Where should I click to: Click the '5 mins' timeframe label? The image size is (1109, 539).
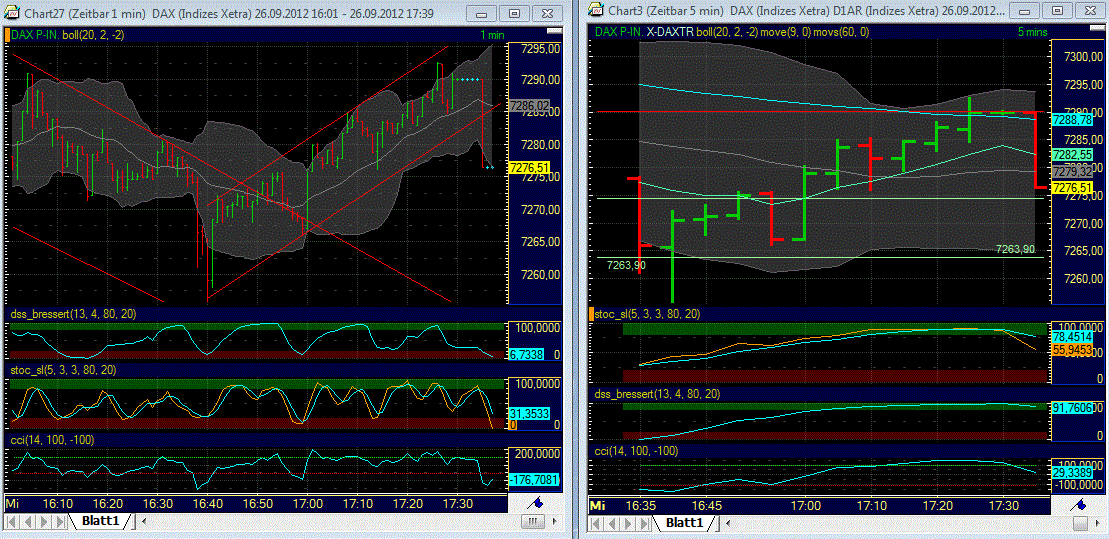pos(1031,31)
